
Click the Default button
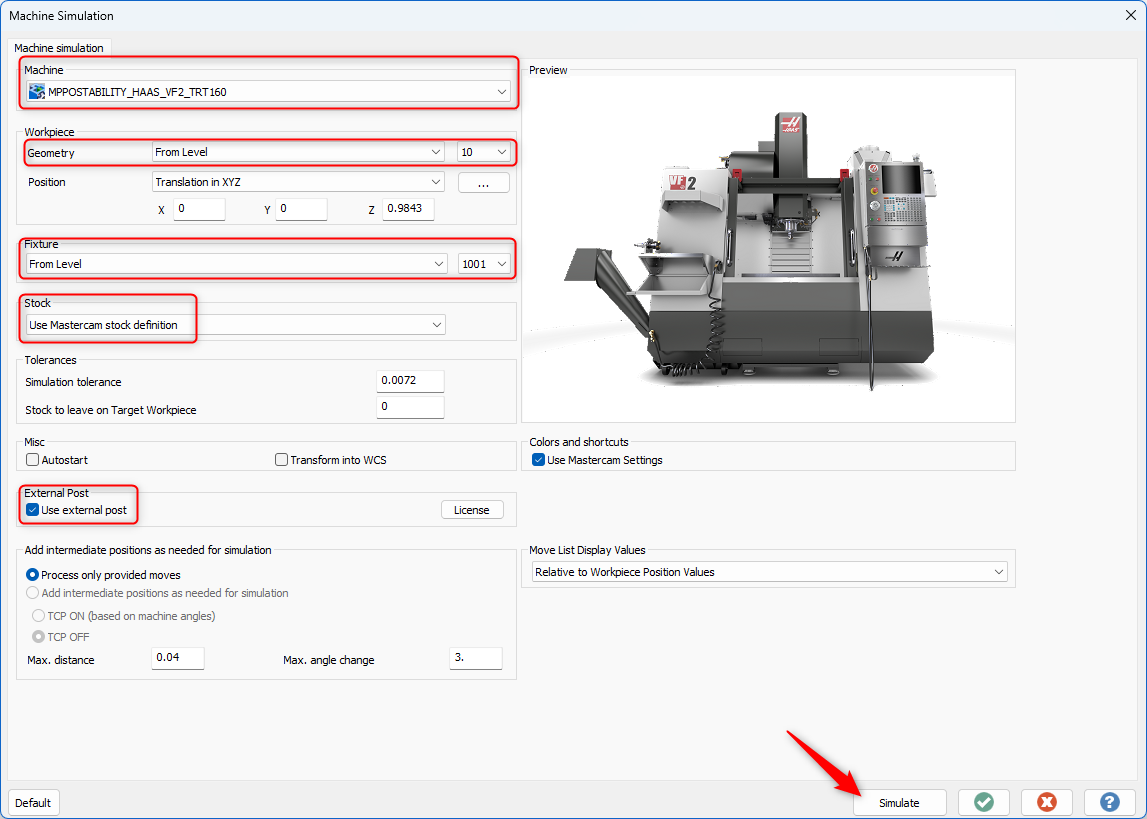click(x=33, y=802)
